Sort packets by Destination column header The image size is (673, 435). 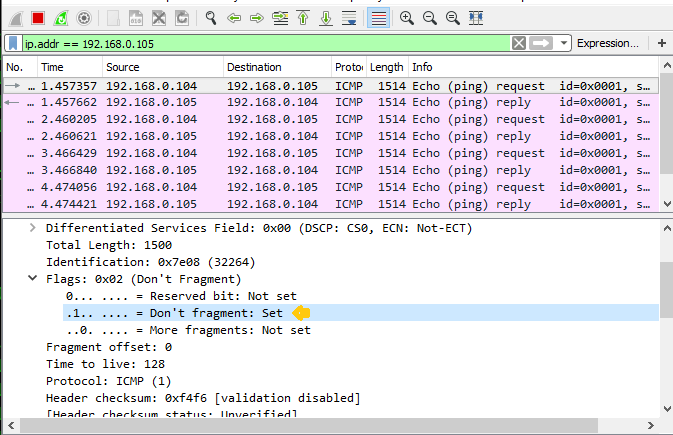coord(277,67)
